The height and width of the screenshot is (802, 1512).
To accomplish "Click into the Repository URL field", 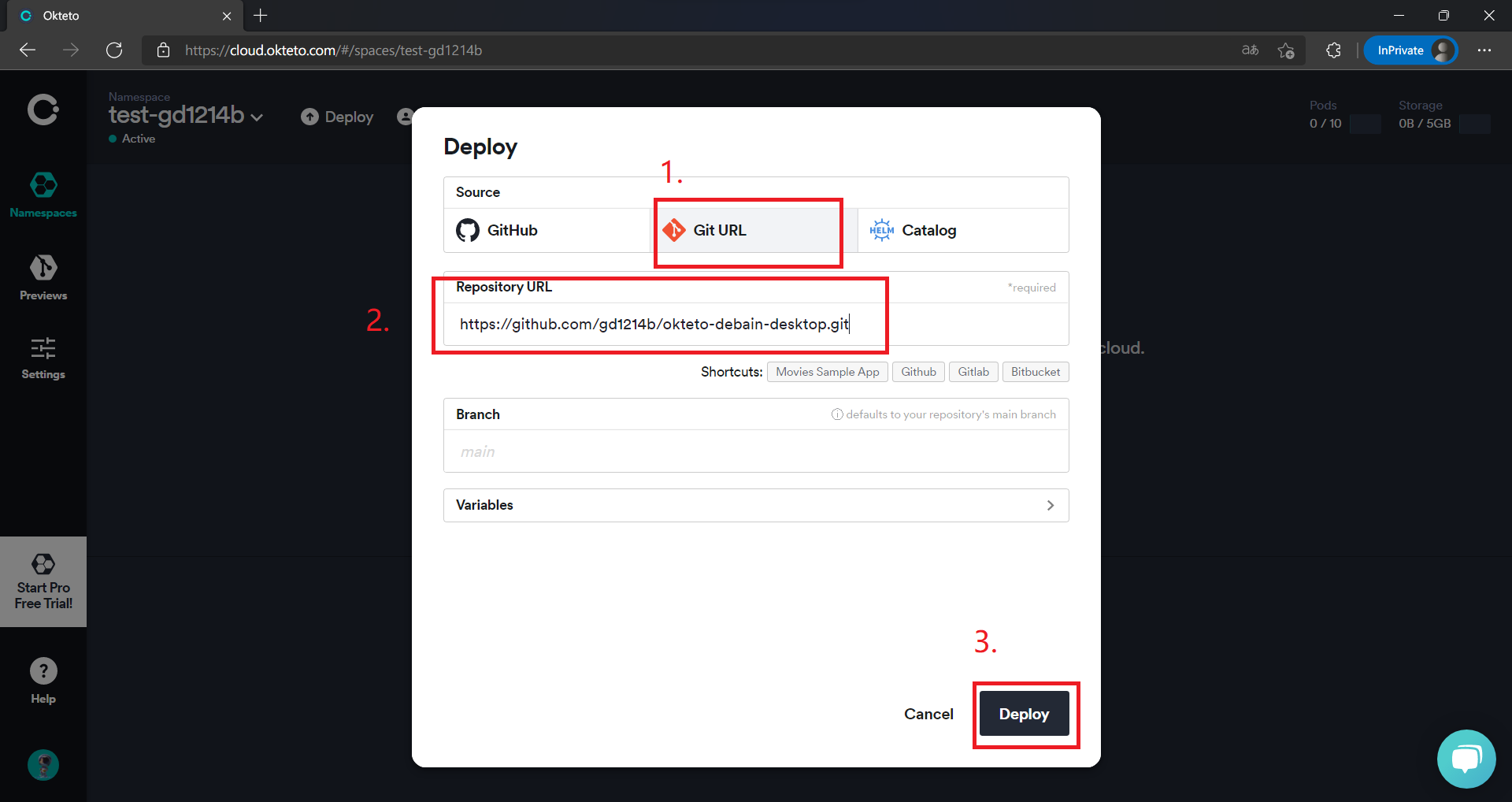I will coord(756,324).
